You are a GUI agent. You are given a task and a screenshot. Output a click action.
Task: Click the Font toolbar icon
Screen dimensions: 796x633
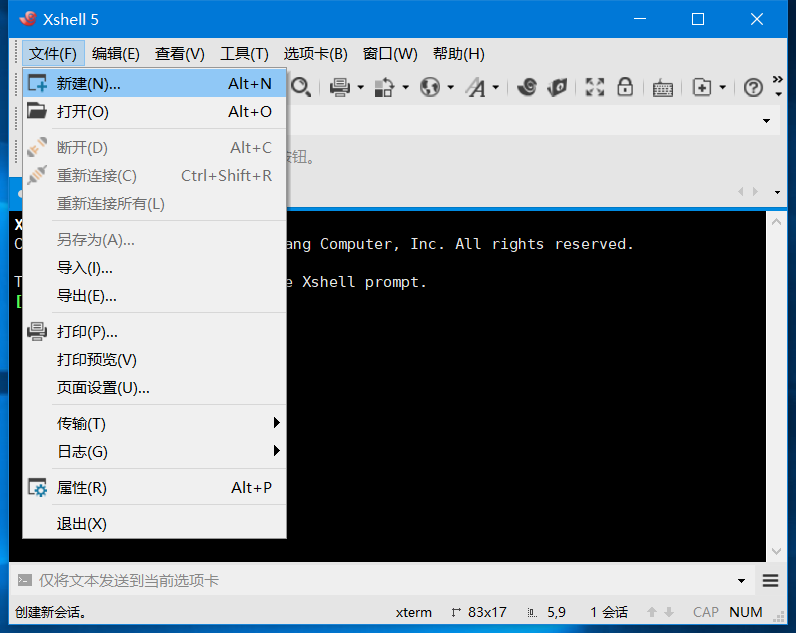[476, 87]
